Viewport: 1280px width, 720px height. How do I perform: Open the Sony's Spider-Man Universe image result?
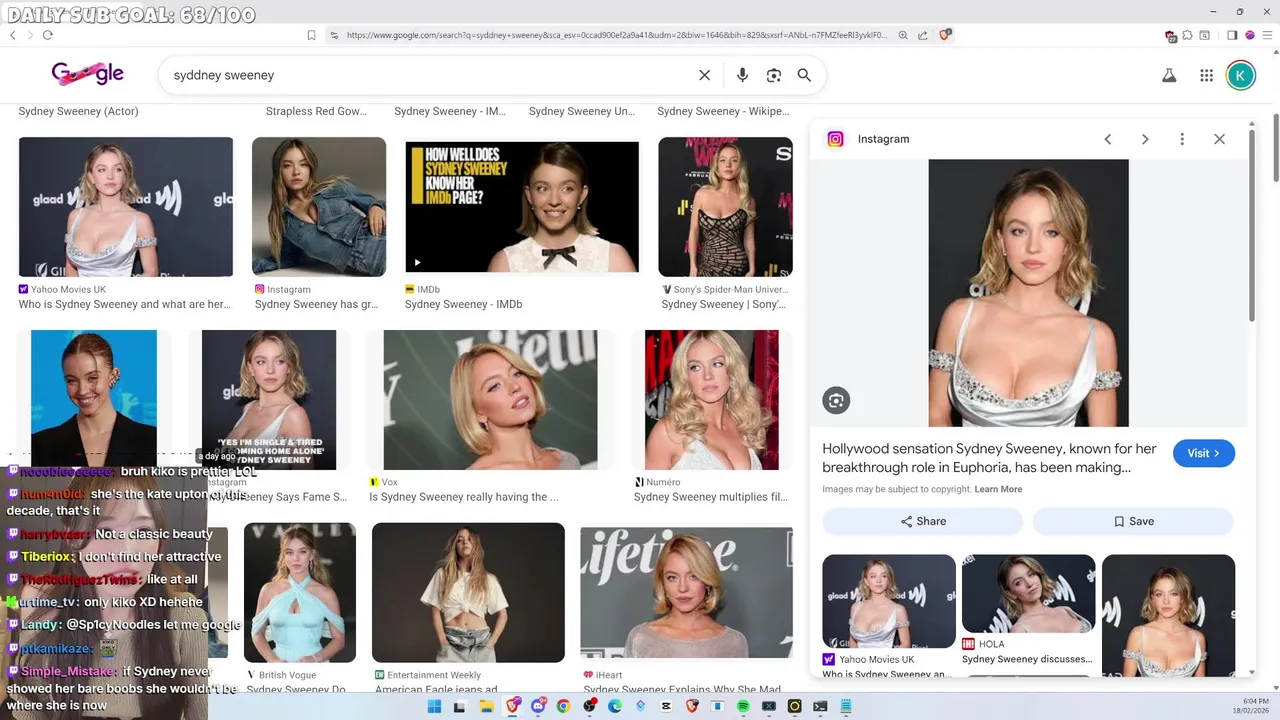point(725,207)
